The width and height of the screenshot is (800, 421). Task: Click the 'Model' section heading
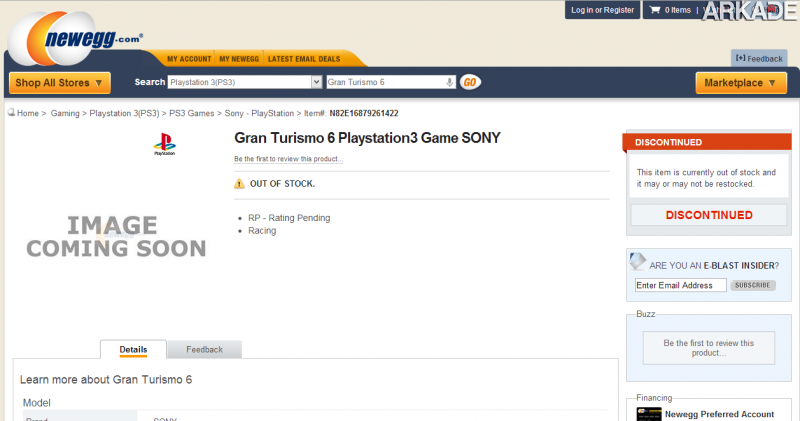37,403
